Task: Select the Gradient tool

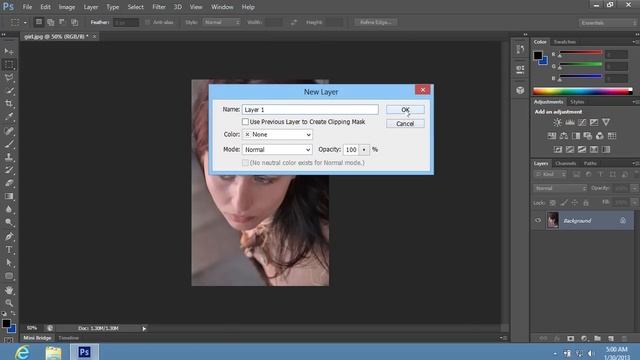Action: click(9, 196)
